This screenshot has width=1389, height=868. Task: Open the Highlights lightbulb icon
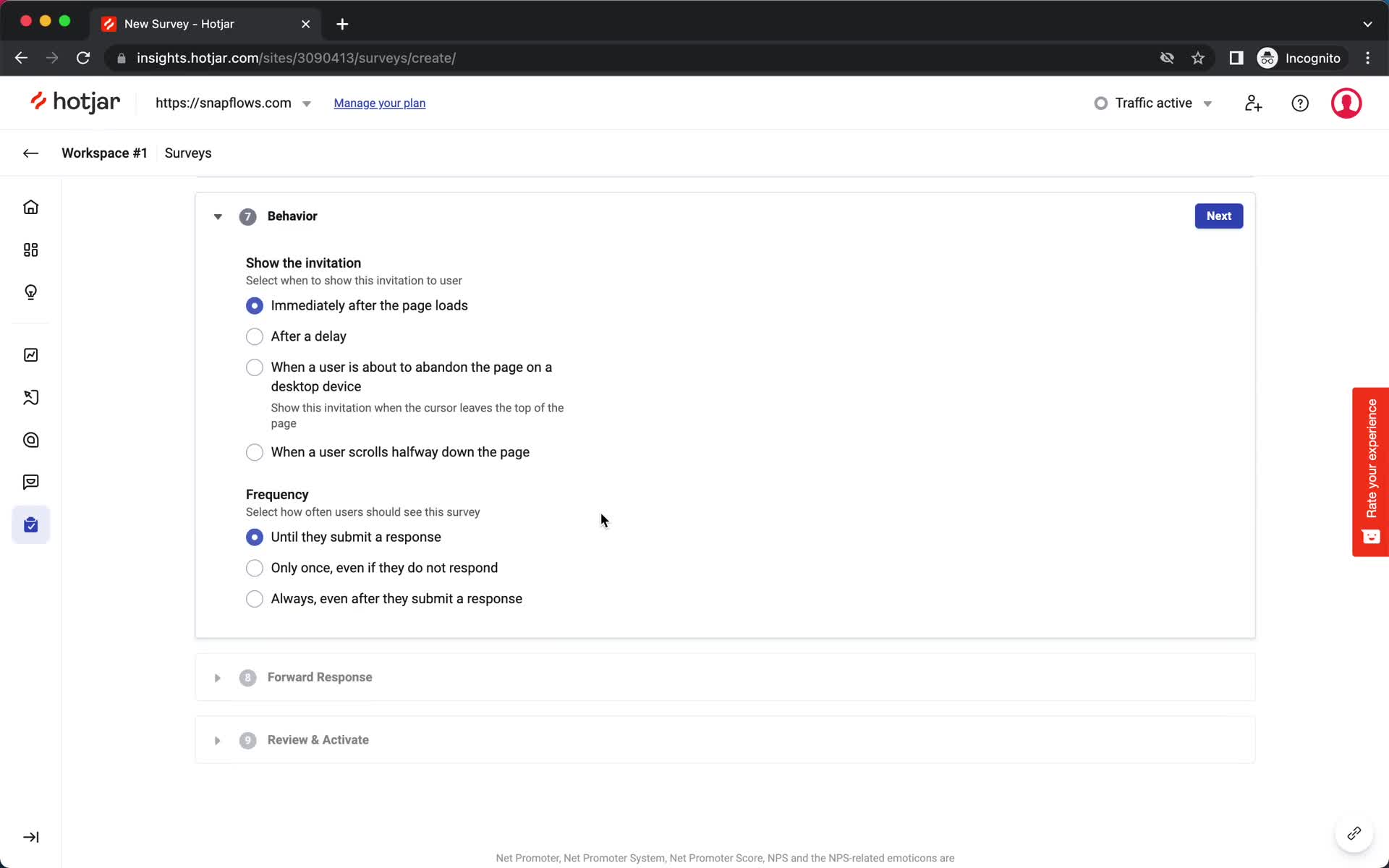click(30, 292)
